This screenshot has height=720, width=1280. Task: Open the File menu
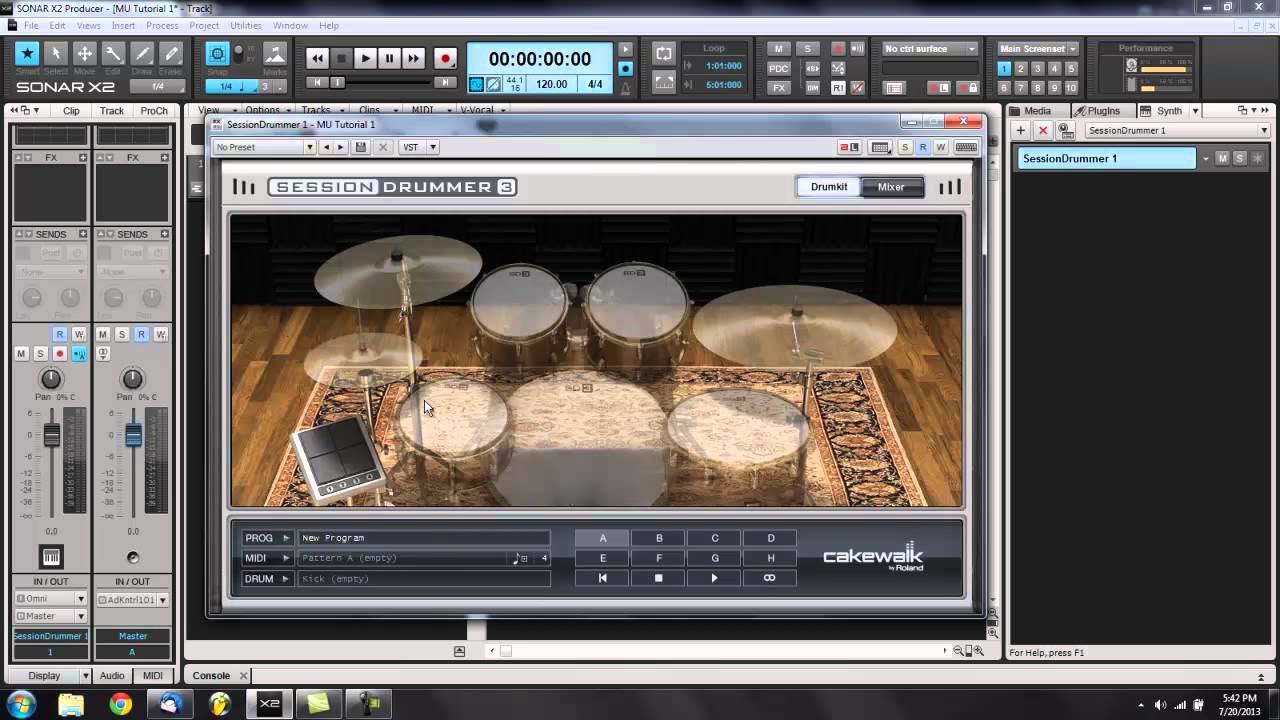(31, 25)
